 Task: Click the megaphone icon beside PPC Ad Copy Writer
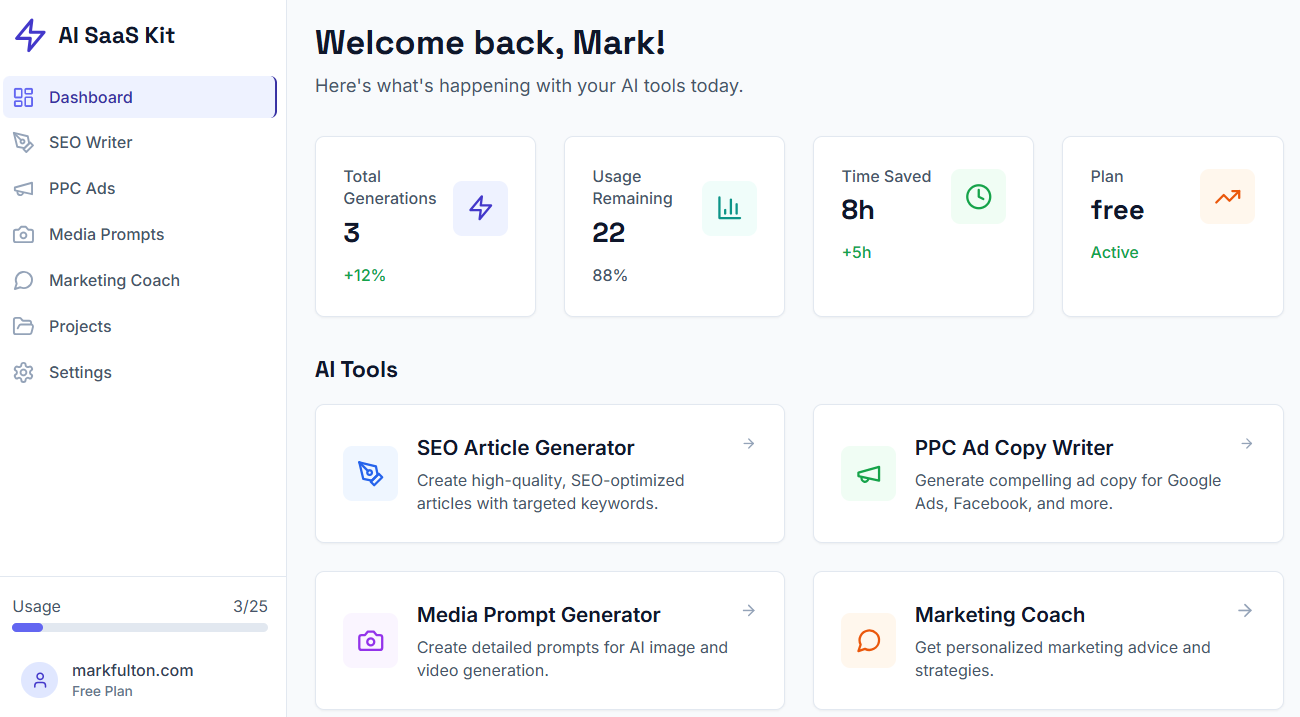click(x=868, y=473)
